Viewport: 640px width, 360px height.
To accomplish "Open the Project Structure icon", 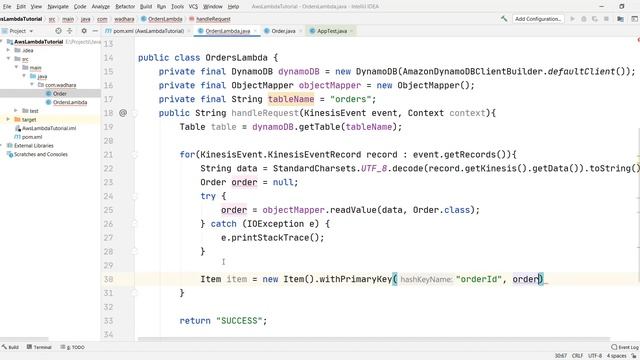I will tap(620, 19).
